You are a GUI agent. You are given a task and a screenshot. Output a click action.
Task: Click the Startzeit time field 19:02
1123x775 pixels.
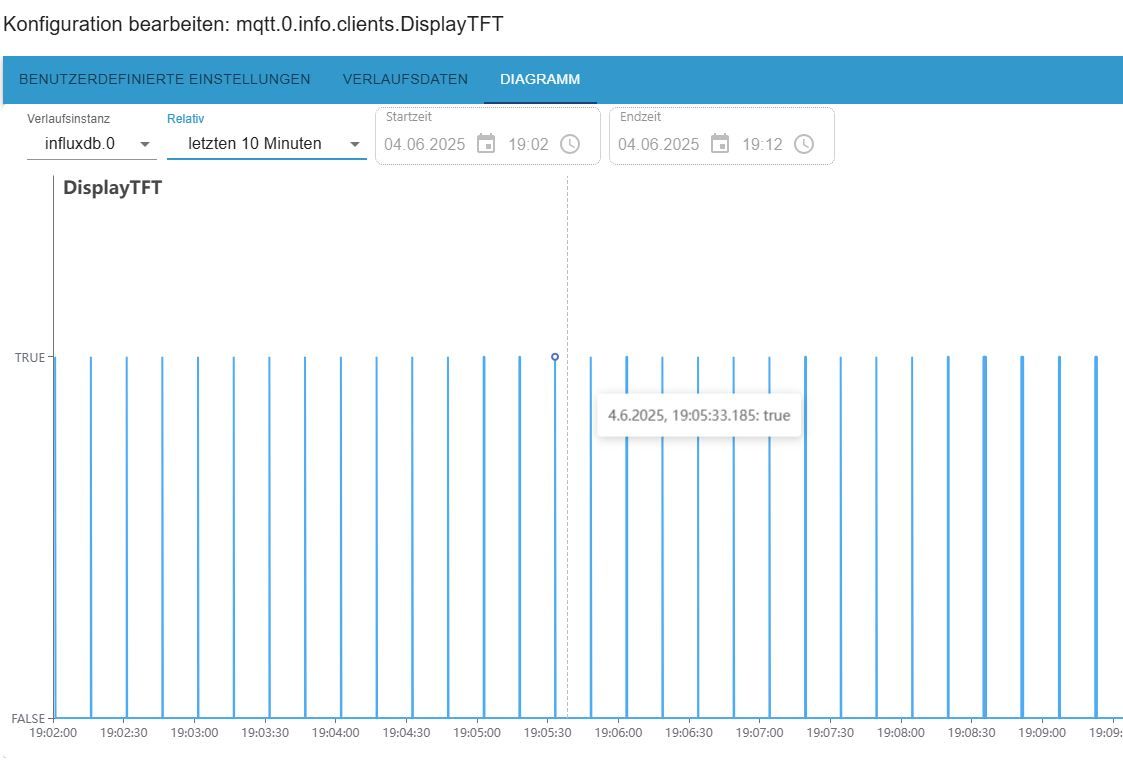529,145
